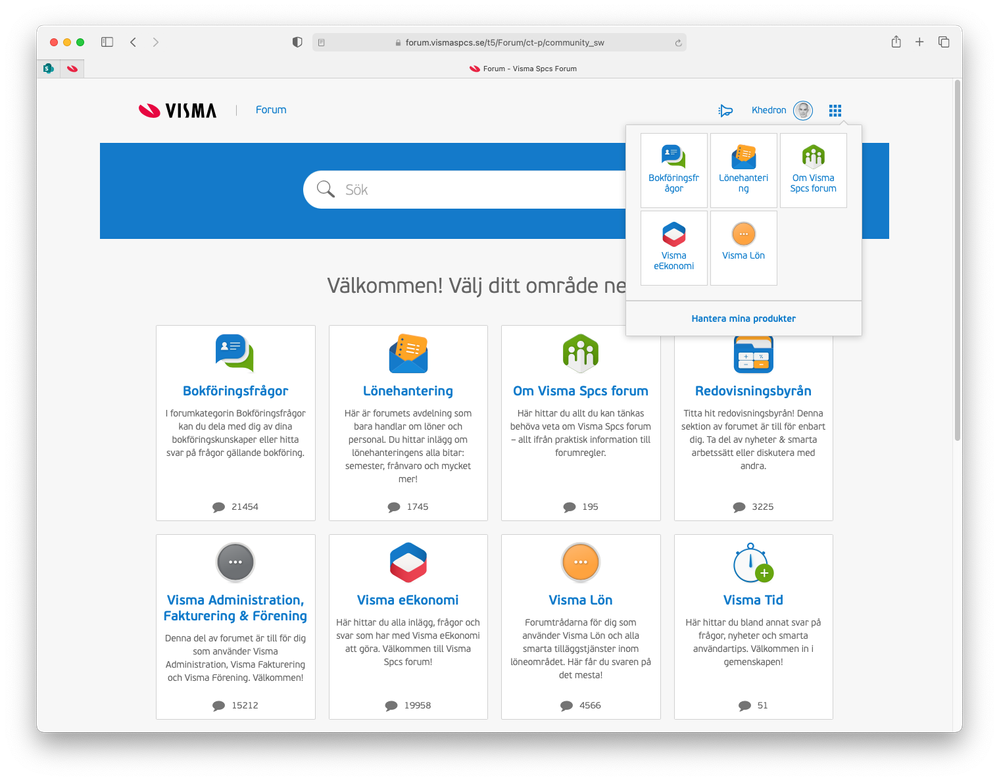Open the product grid menu icon
This screenshot has height=781, width=999.
point(835,111)
